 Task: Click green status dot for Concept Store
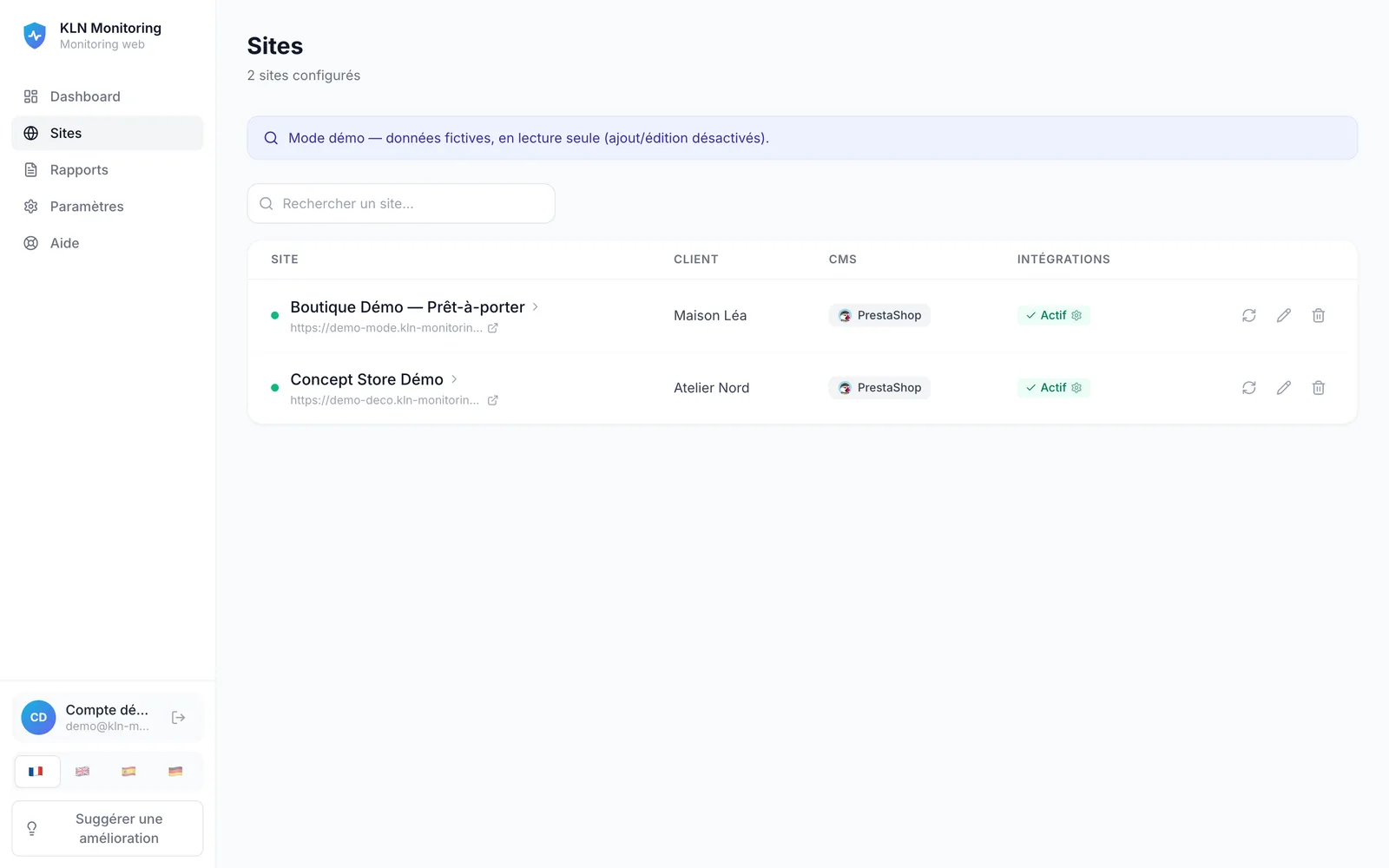click(x=275, y=388)
